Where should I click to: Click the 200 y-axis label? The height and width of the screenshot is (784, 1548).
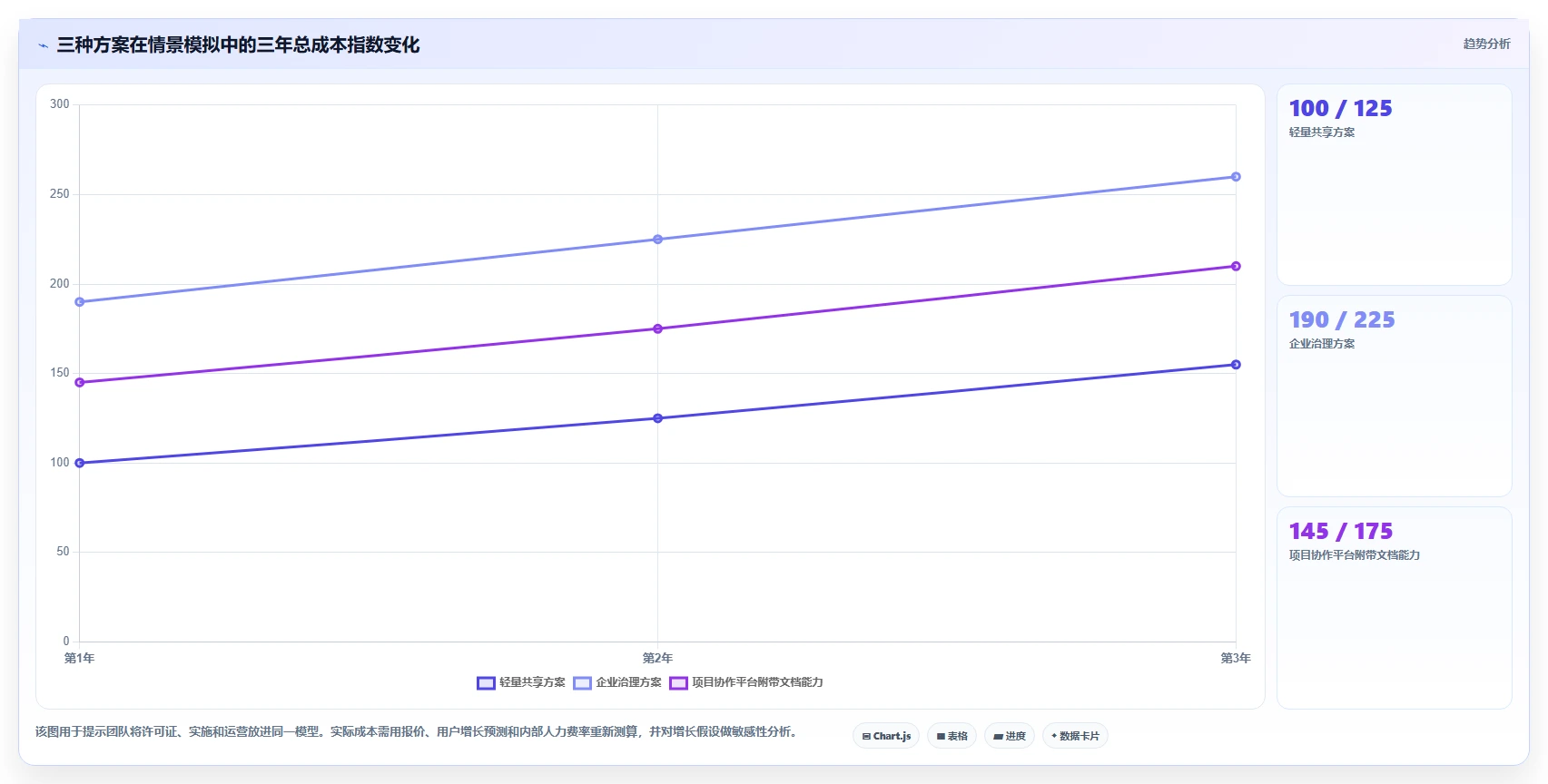click(x=60, y=284)
